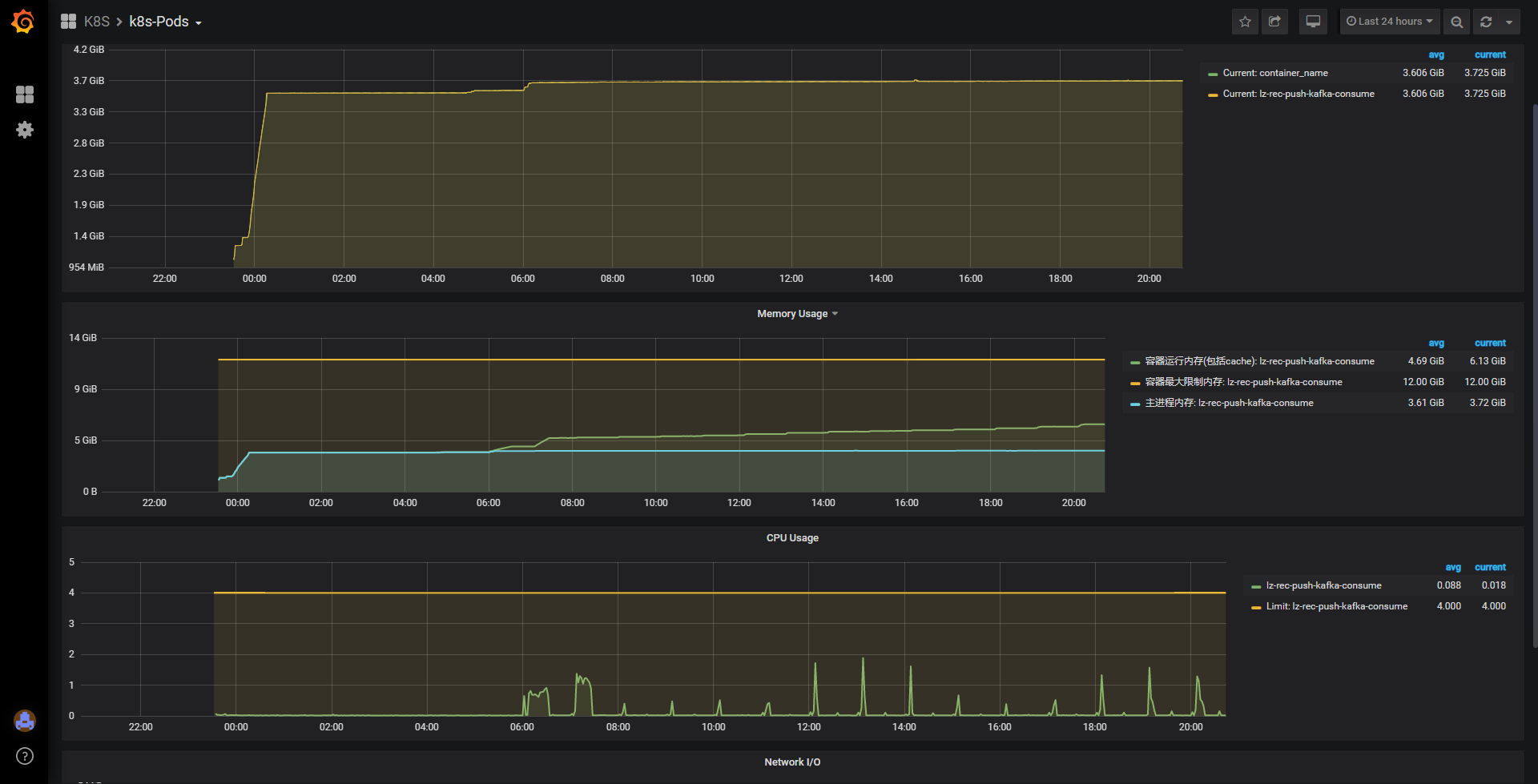The width and height of the screenshot is (1538, 784).
Task: Sort CPU Usage legend by avg
Action: 1453,567
